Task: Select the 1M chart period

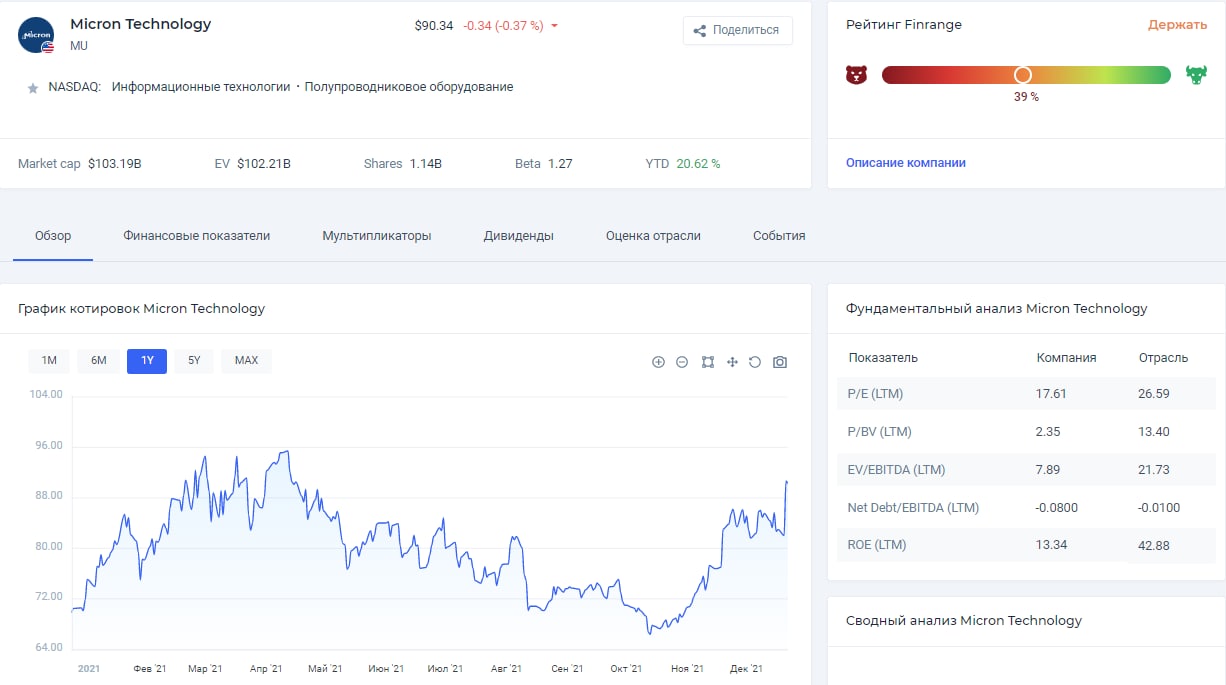Action: (x=49, y=361)
